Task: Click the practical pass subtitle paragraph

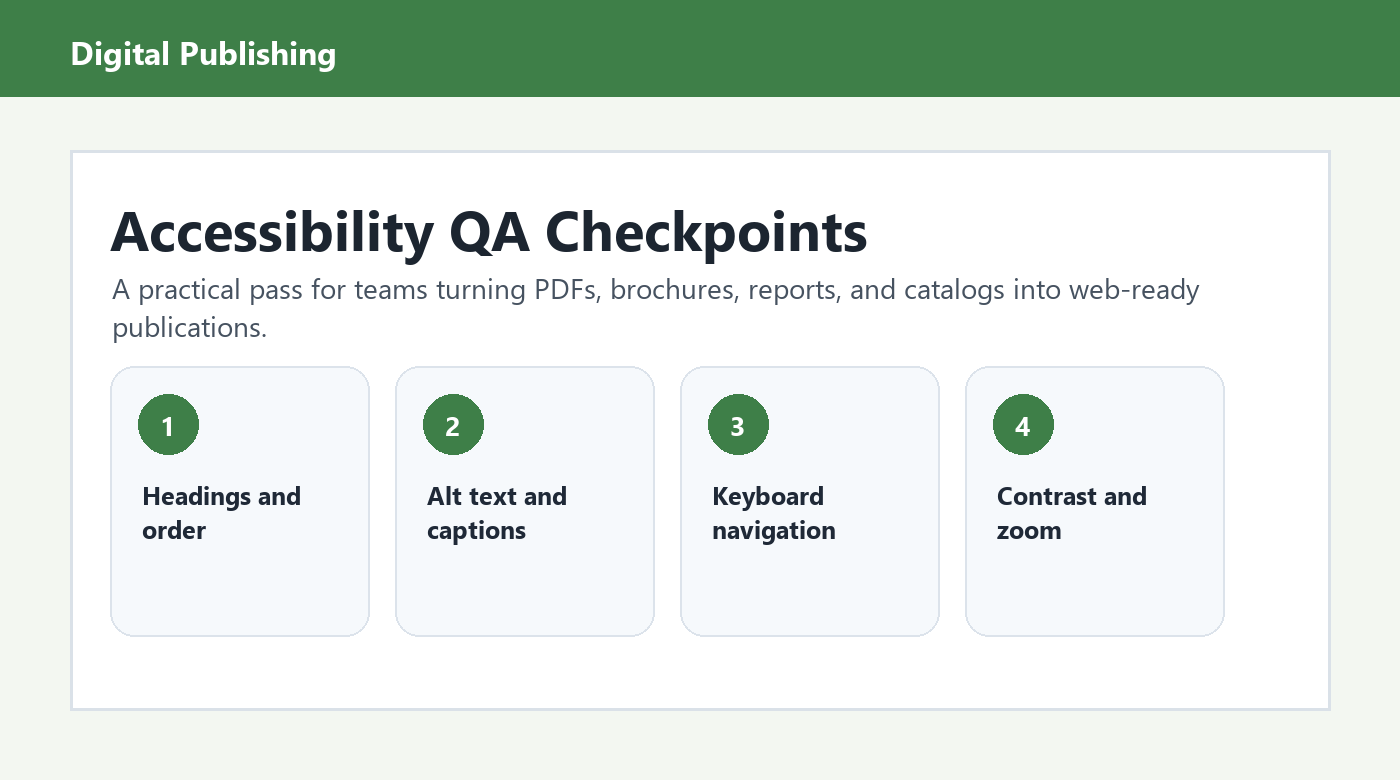Action: point(655,308)
